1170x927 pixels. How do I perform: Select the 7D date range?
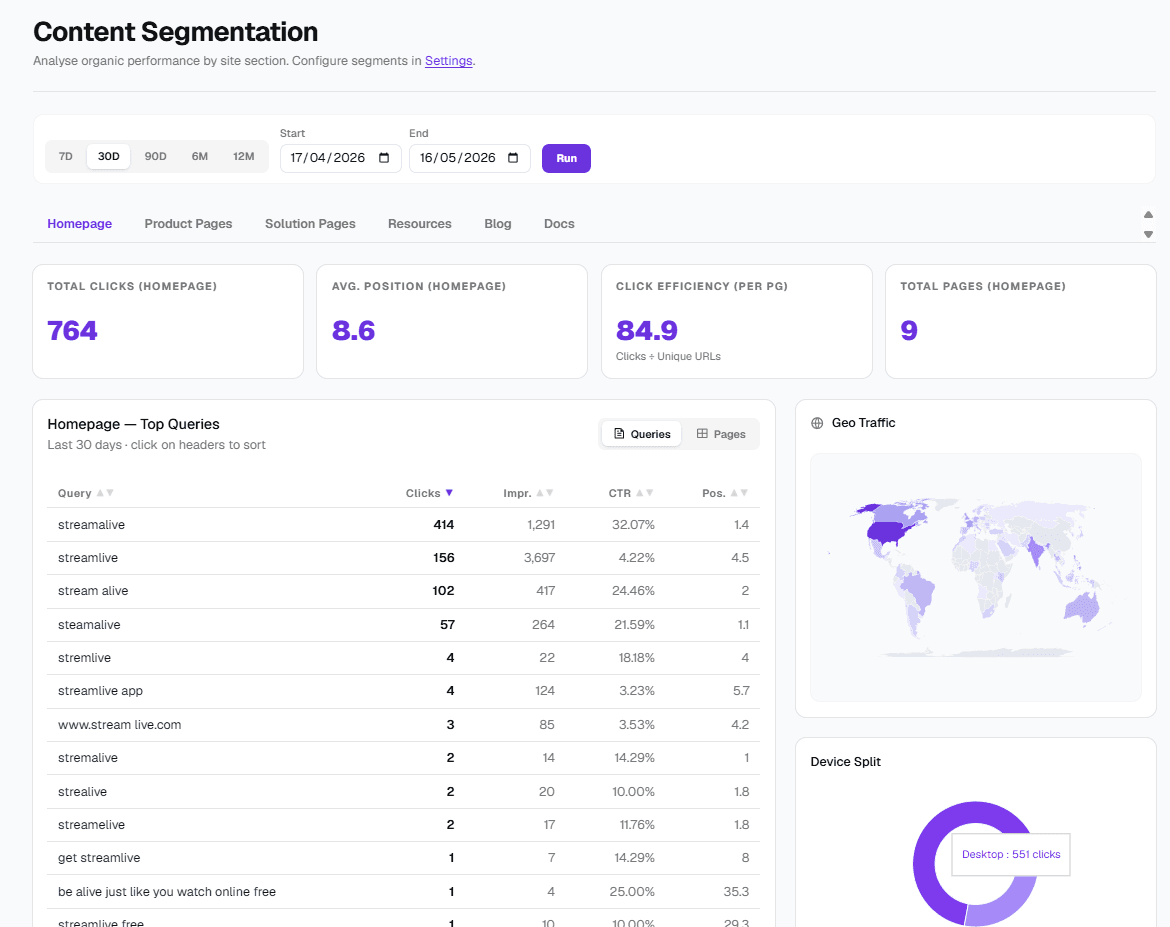[66, 157]
